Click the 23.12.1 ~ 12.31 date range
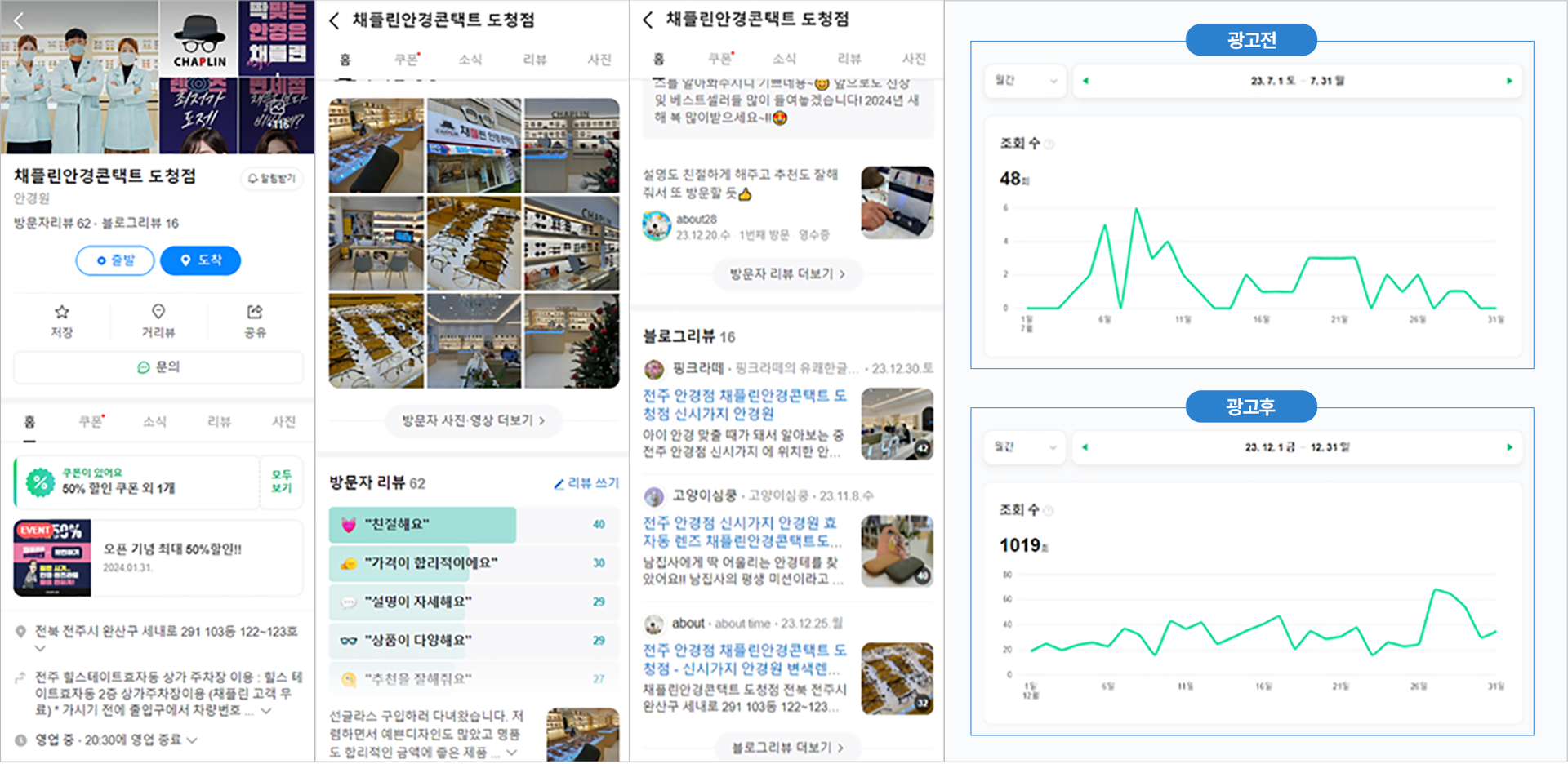 point(1298,447)
